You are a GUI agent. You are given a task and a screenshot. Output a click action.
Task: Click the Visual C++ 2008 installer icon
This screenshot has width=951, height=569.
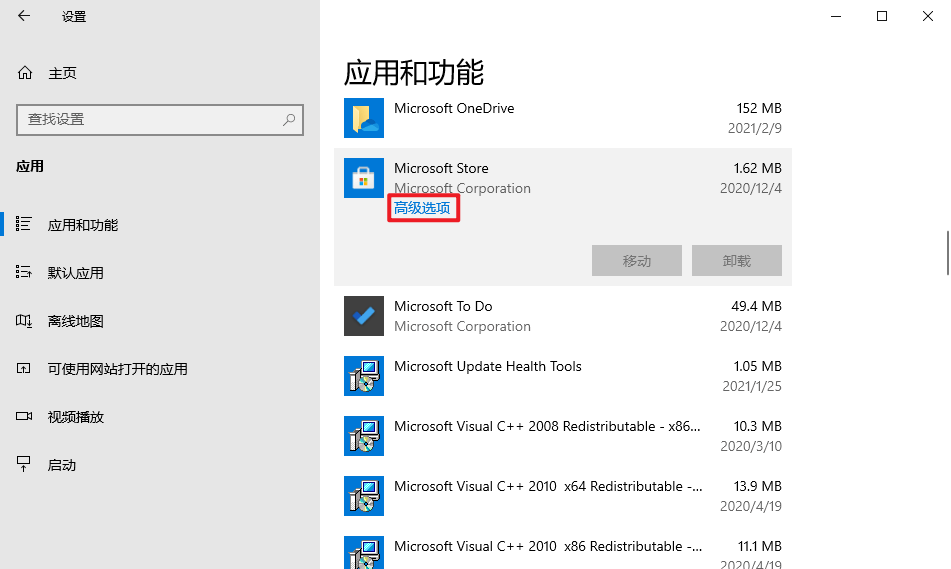pyautogui.click(x=364, y=436)
